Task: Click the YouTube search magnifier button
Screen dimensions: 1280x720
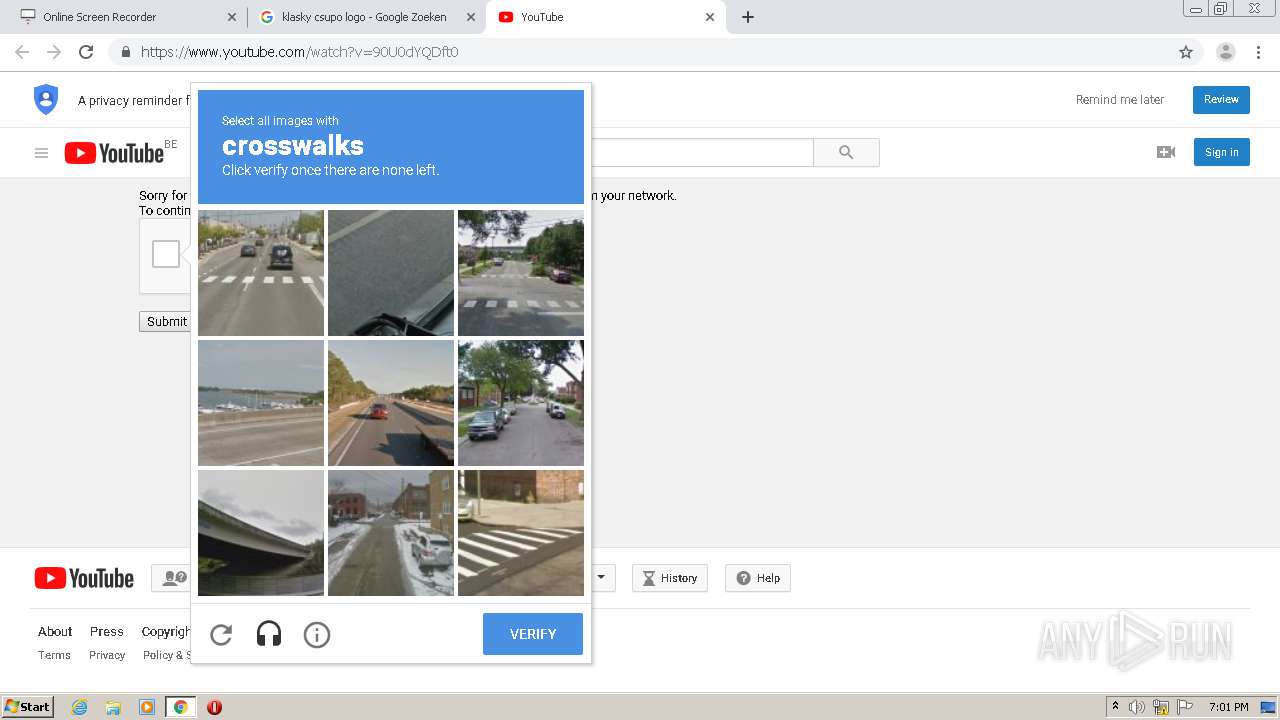Action: pos(846,152)
